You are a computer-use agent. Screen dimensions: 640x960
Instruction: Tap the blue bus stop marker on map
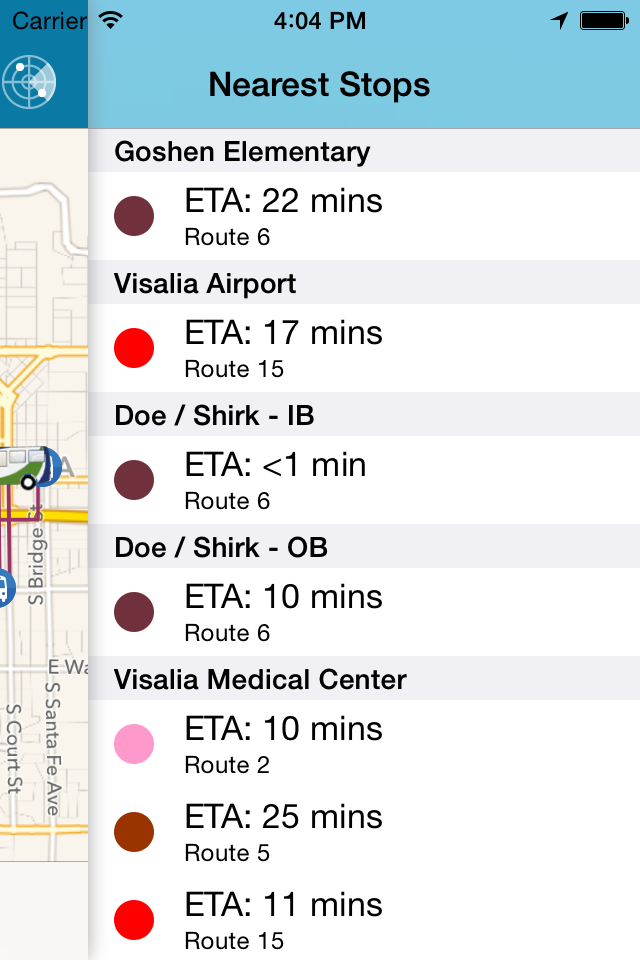(5, 588)
